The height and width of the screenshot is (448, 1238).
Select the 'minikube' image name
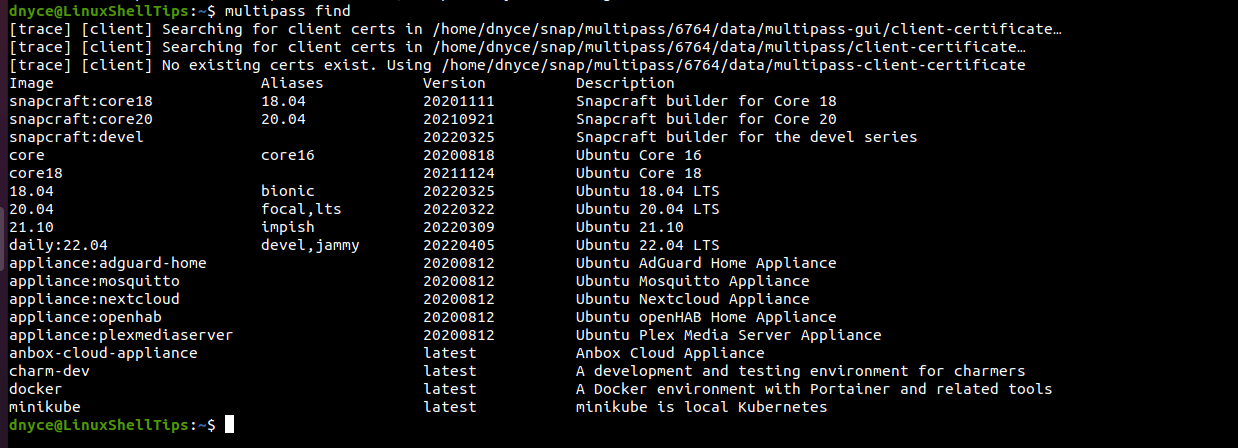pos(44,407)
